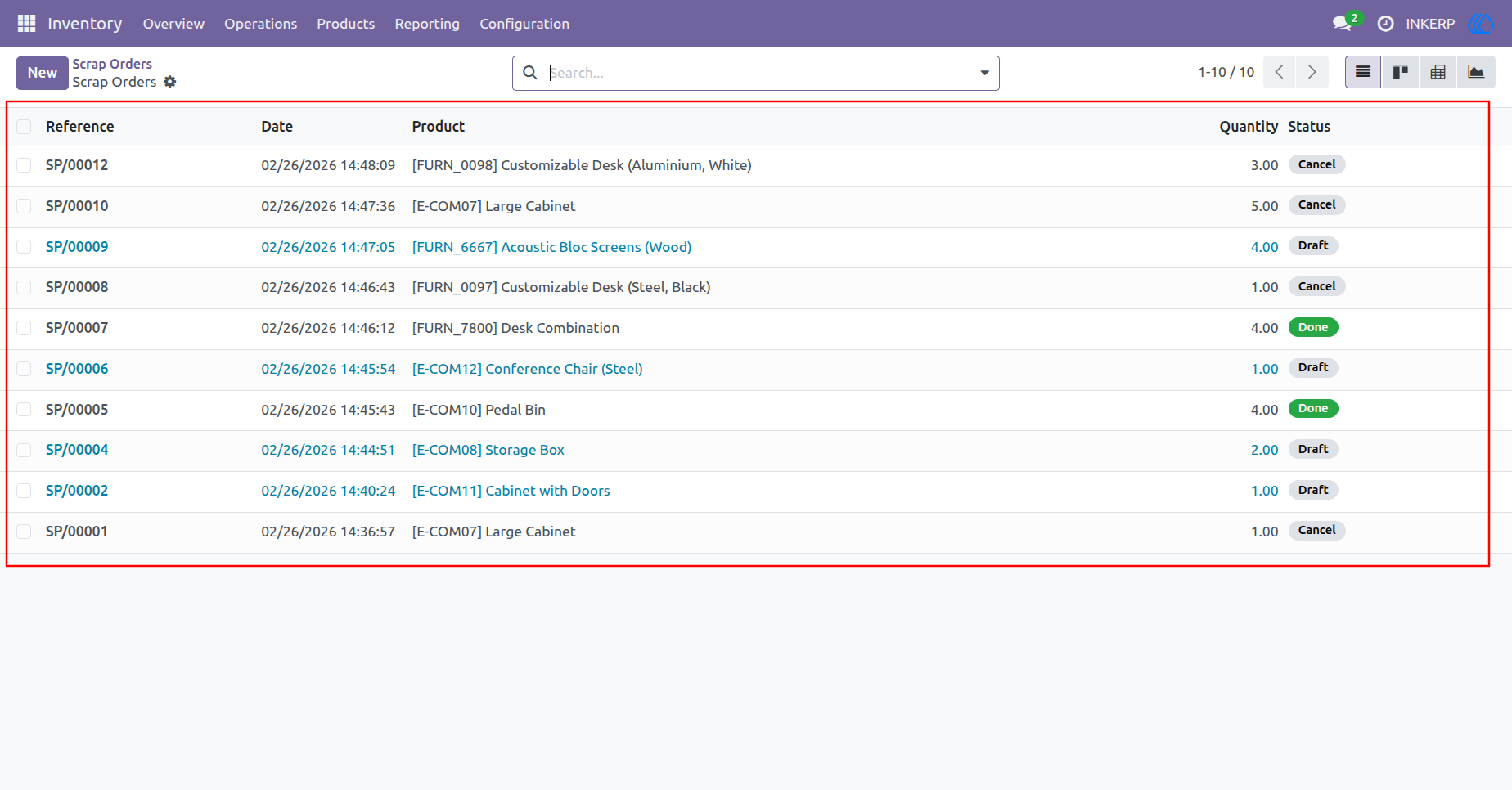1512x790 pixels.
Task: Click the Draft badge for SP/00004
Action: coord(1313,449)
